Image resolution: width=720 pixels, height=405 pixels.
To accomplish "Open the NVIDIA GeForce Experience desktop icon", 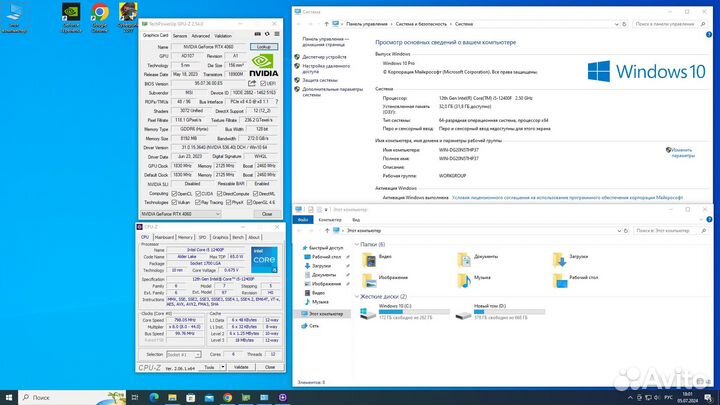I will coord(71,17).
